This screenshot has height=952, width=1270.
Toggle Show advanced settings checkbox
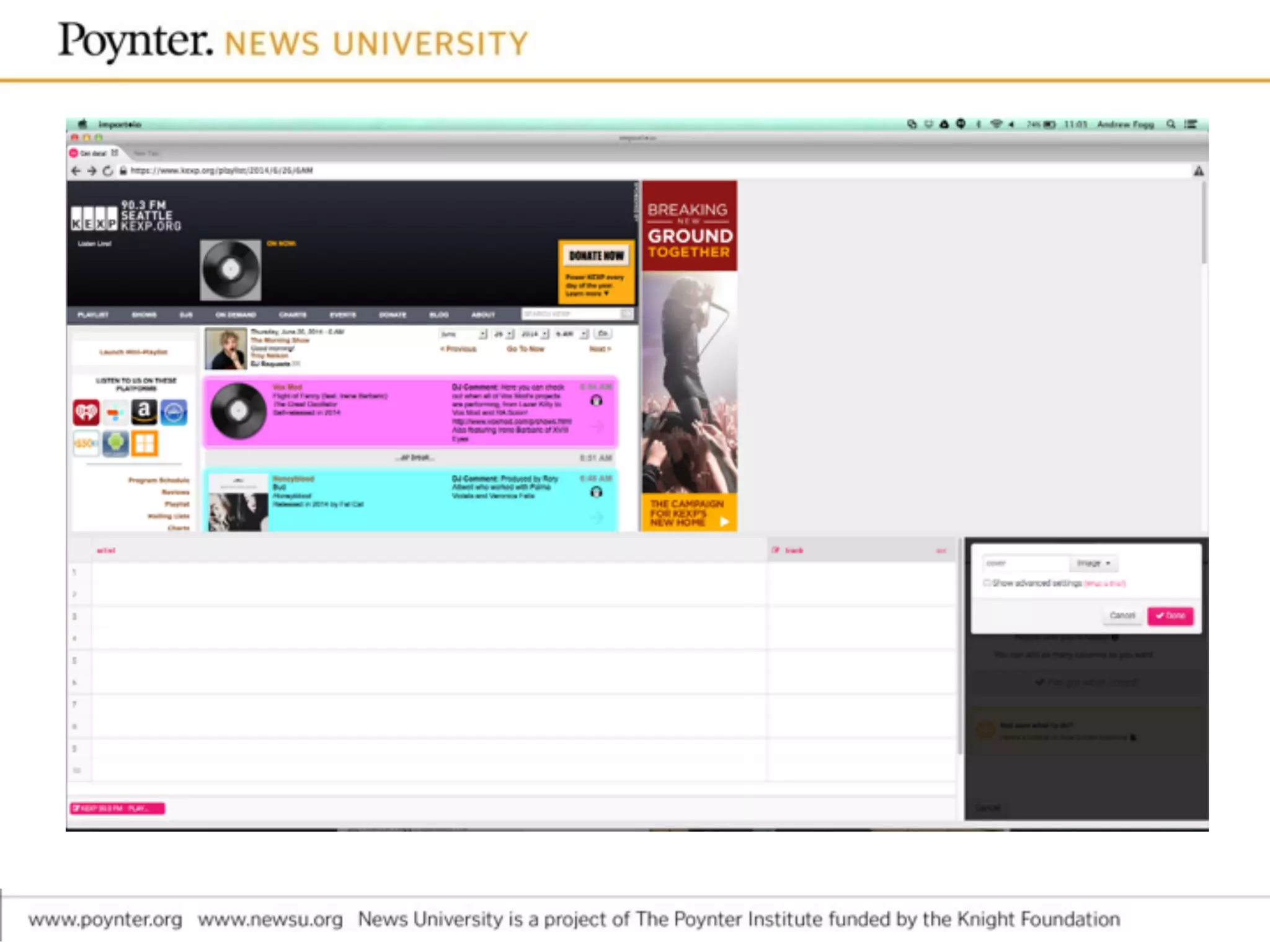(x=987, y=583)
